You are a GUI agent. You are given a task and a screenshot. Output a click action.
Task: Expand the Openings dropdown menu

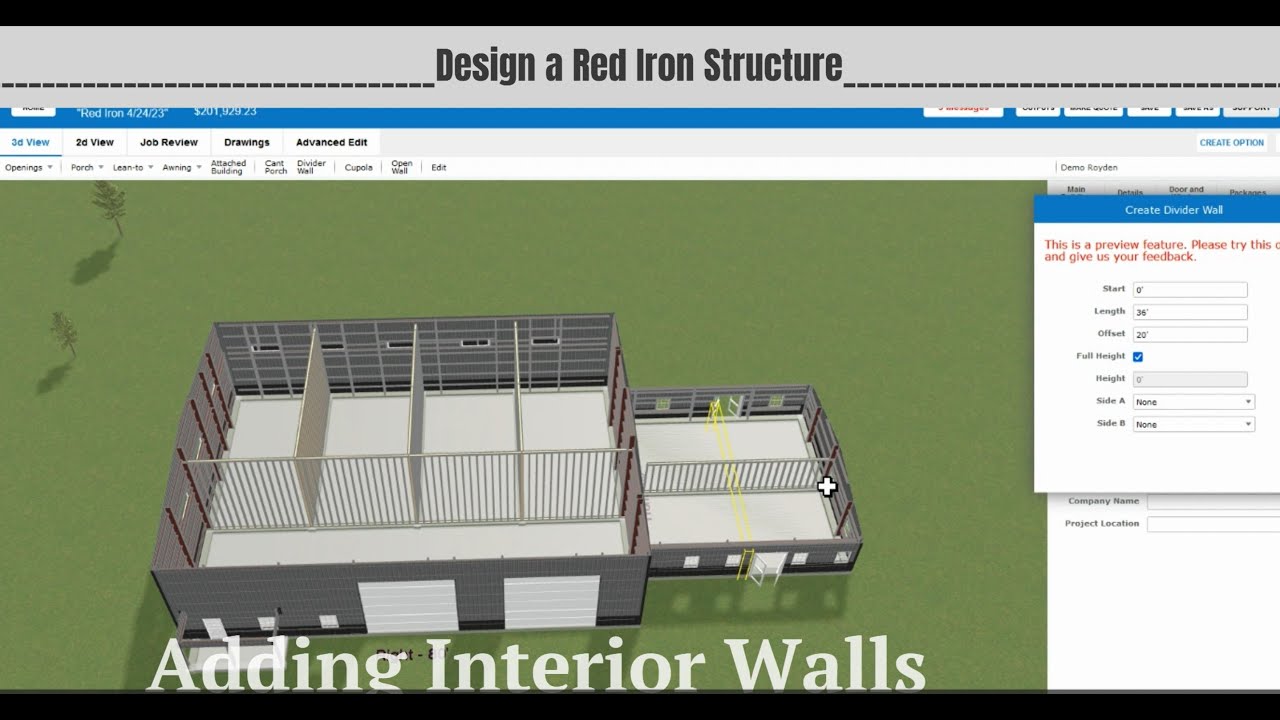coord(29,168)
